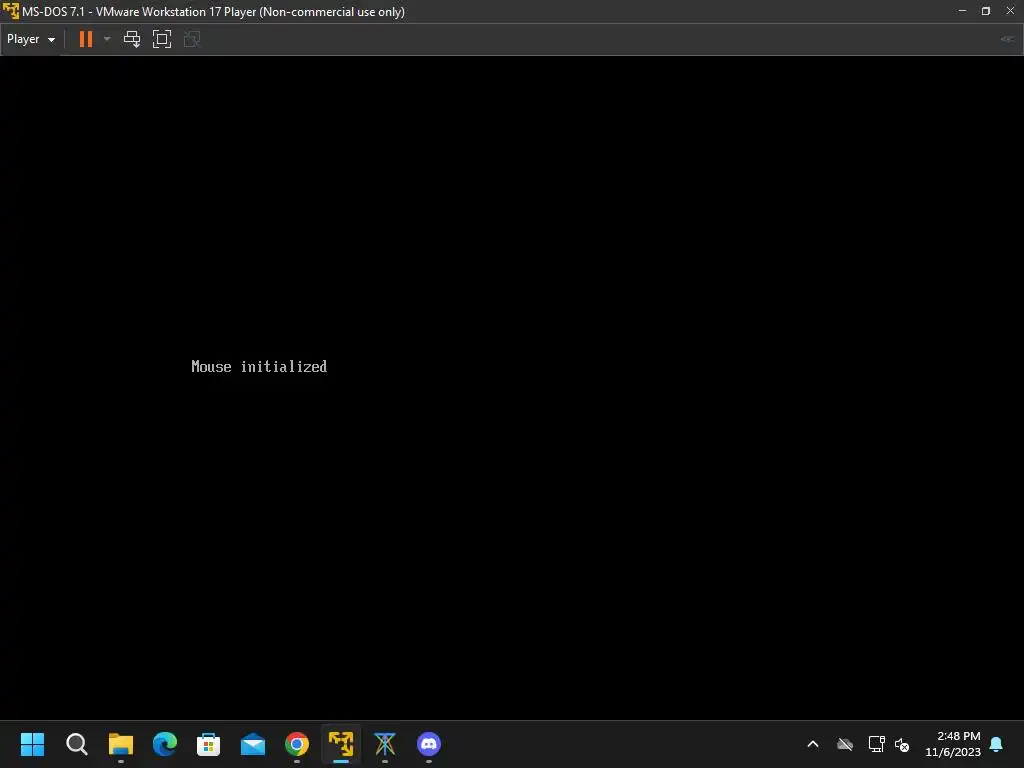Open network status tray icon
This screenshot has width=1024, height=768.
[876, 744]
